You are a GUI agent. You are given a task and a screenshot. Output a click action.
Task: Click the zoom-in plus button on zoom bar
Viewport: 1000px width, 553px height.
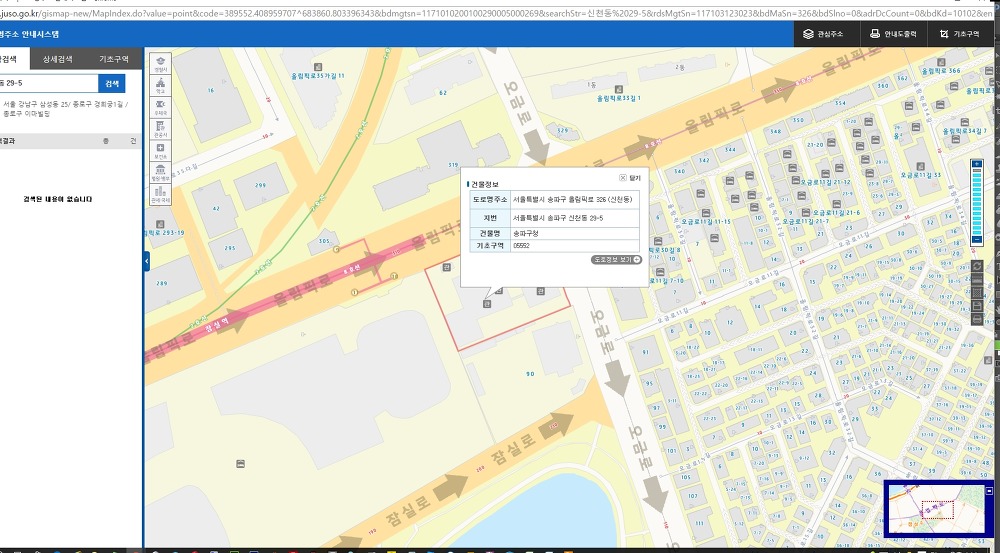tap(976, 164)
